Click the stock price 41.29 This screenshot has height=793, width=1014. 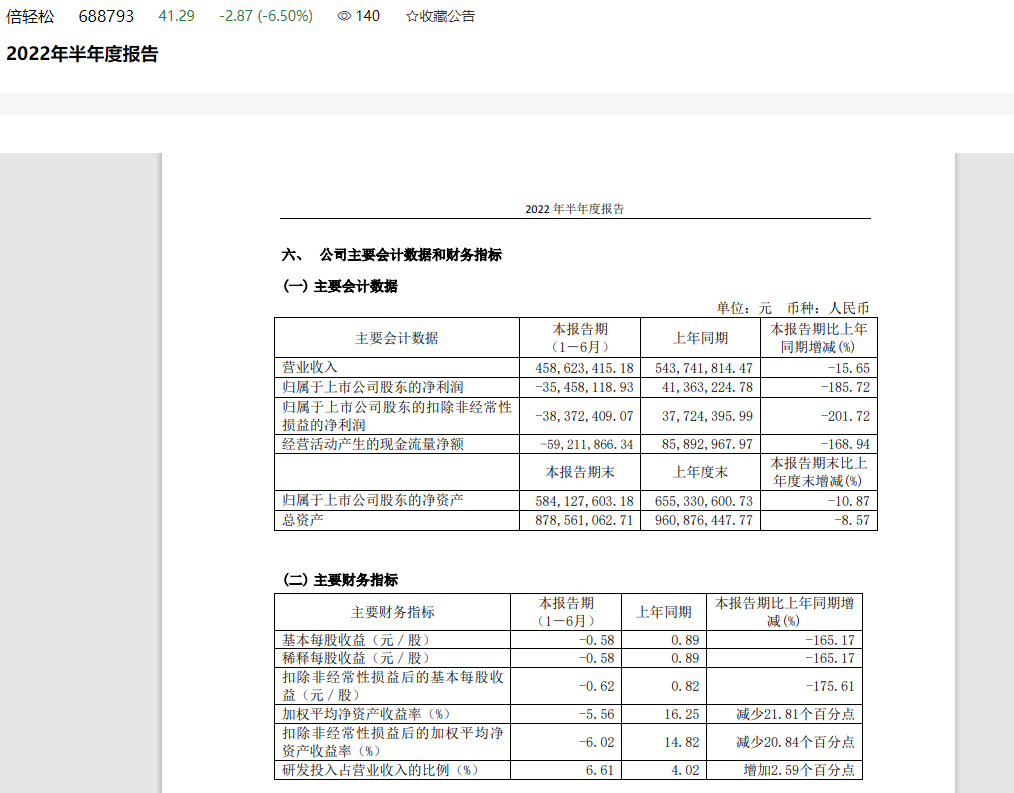pyautogui.click(x=177, y=16)
